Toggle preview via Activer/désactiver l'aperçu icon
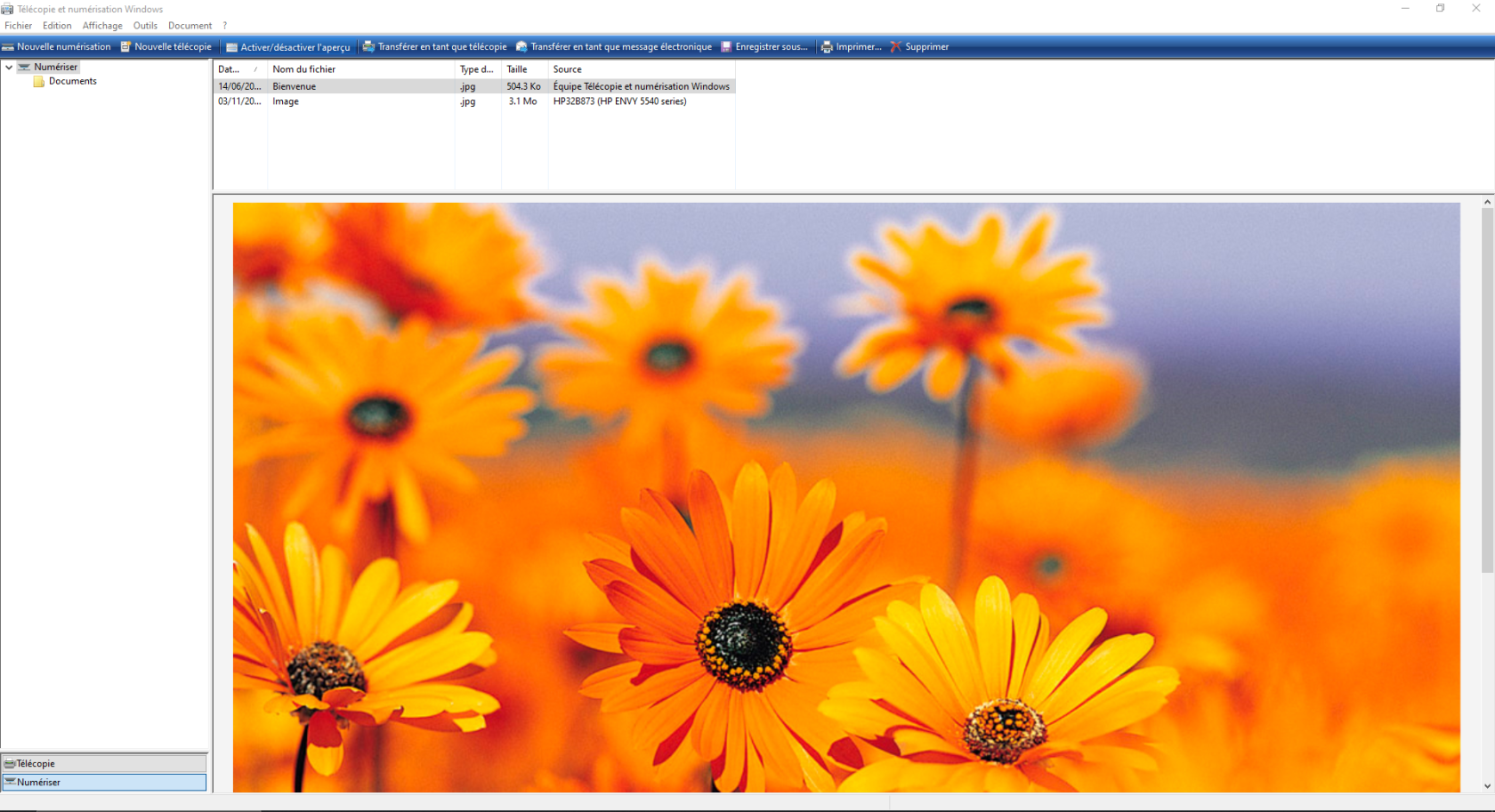Screen dimensions: 1495x812 click(x=231, y=47)
